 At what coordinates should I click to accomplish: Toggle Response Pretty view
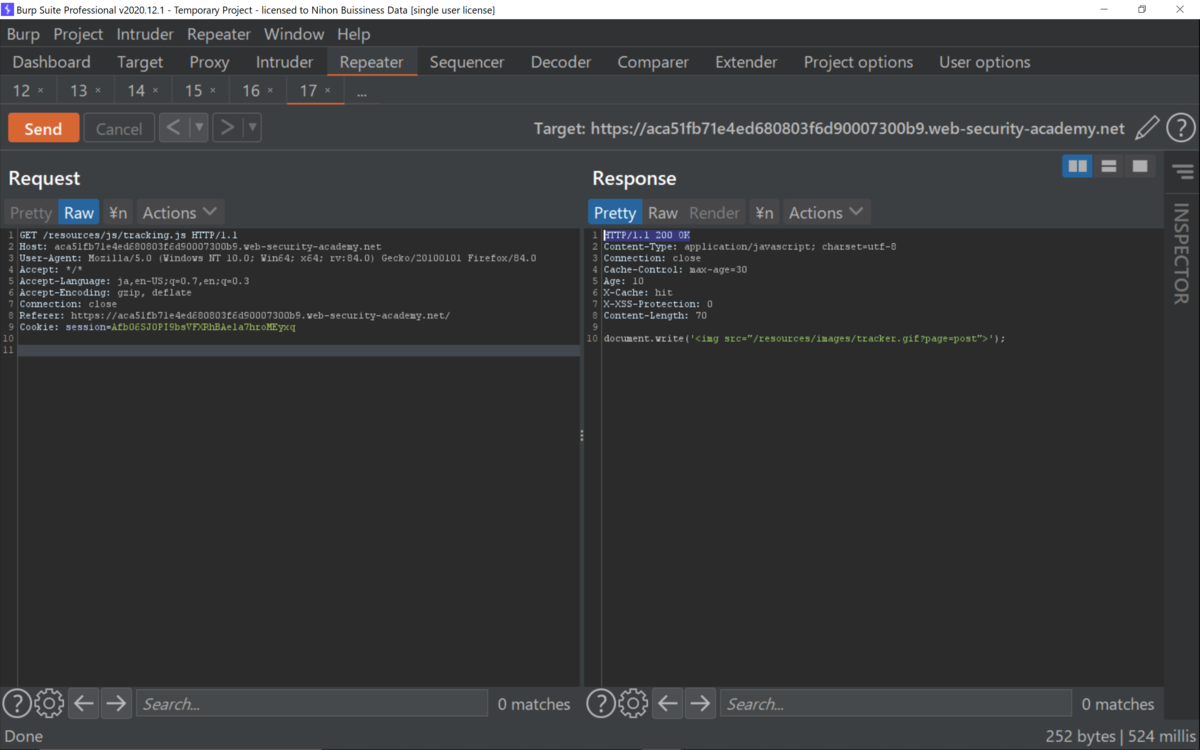coord(614,212)
